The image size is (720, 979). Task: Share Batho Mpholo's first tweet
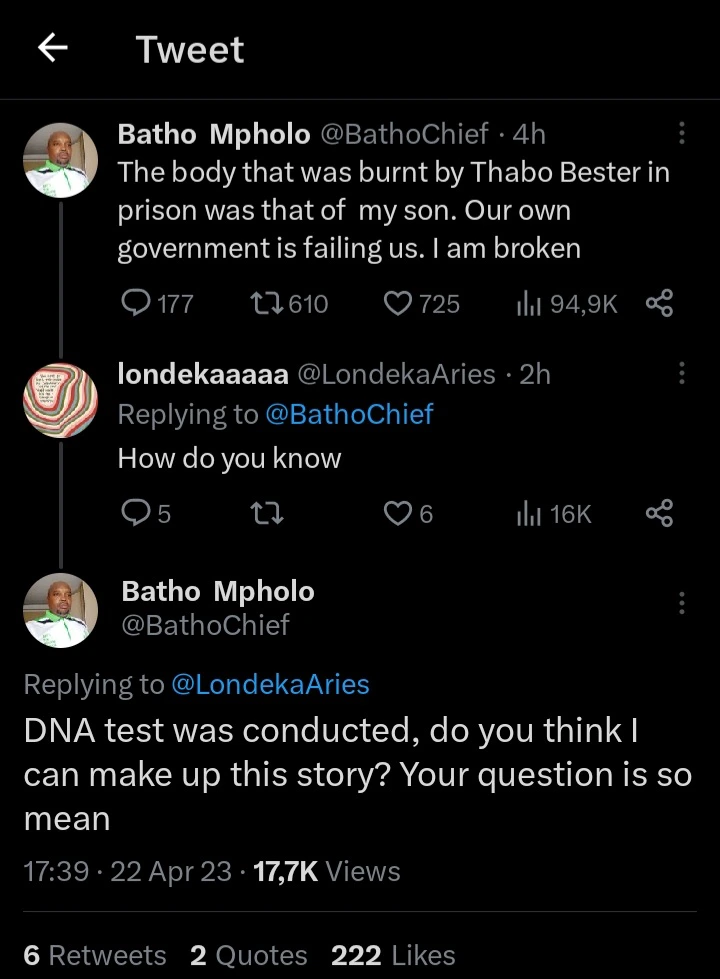pos(659,303)
